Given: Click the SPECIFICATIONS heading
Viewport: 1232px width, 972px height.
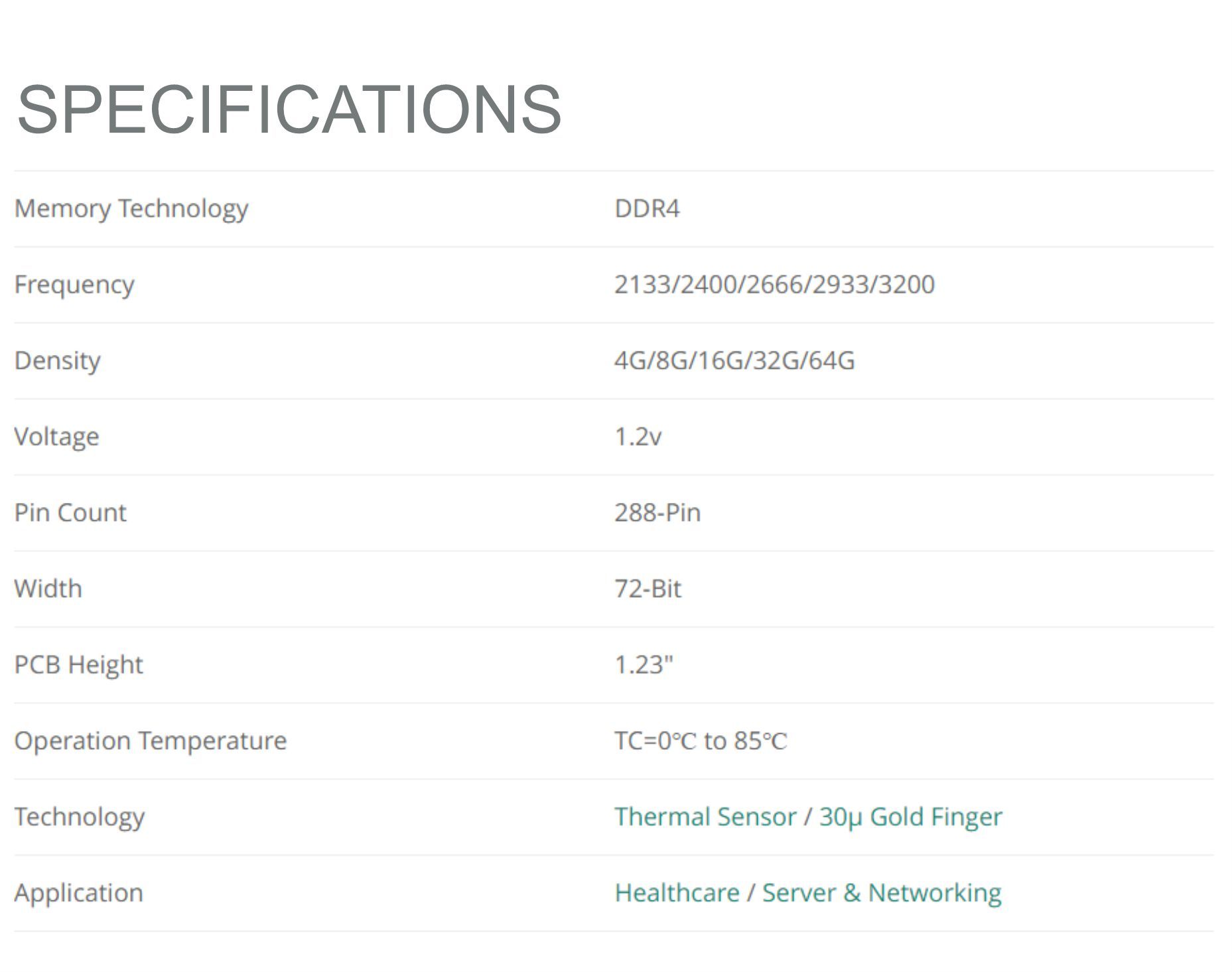Looking at the screenshot, I should (289, 109).
